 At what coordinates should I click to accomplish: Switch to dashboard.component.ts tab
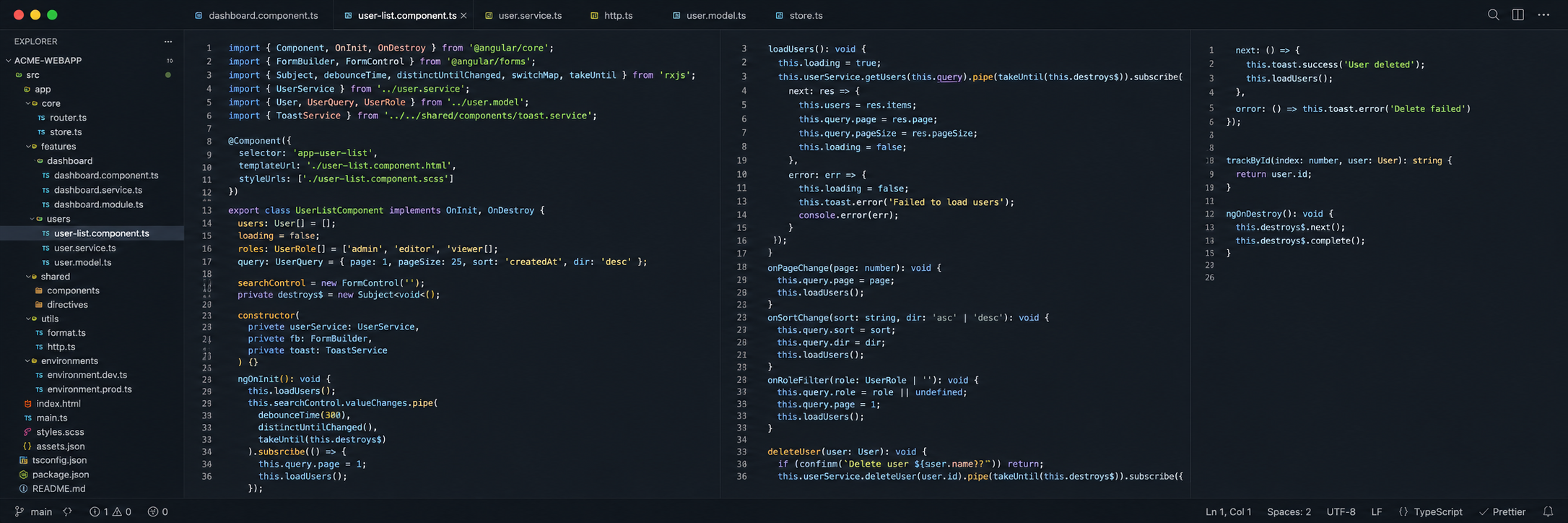[256, 15]
